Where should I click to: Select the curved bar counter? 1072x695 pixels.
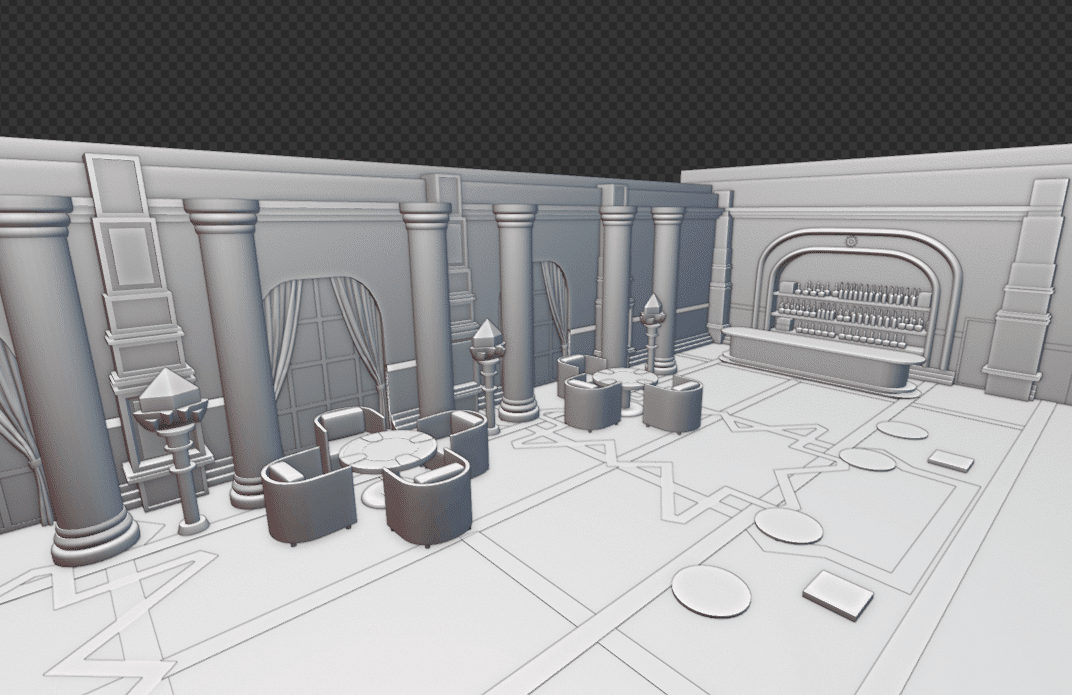click(822, 361)
